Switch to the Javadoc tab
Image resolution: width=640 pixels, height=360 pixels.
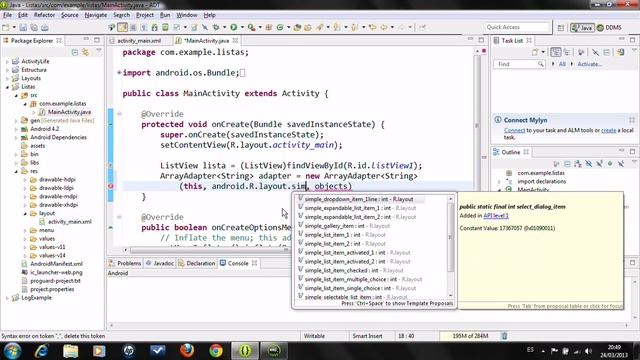pos(160,263)
